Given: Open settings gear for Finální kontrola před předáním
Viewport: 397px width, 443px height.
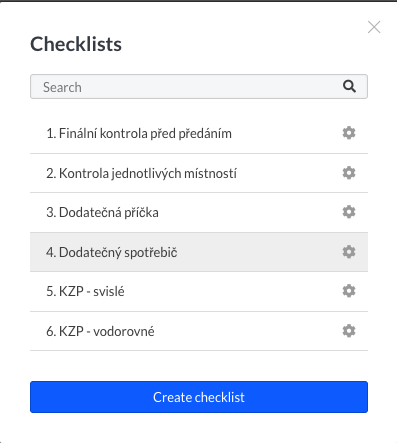Looking at the screenshot, I should pos(349,133).
